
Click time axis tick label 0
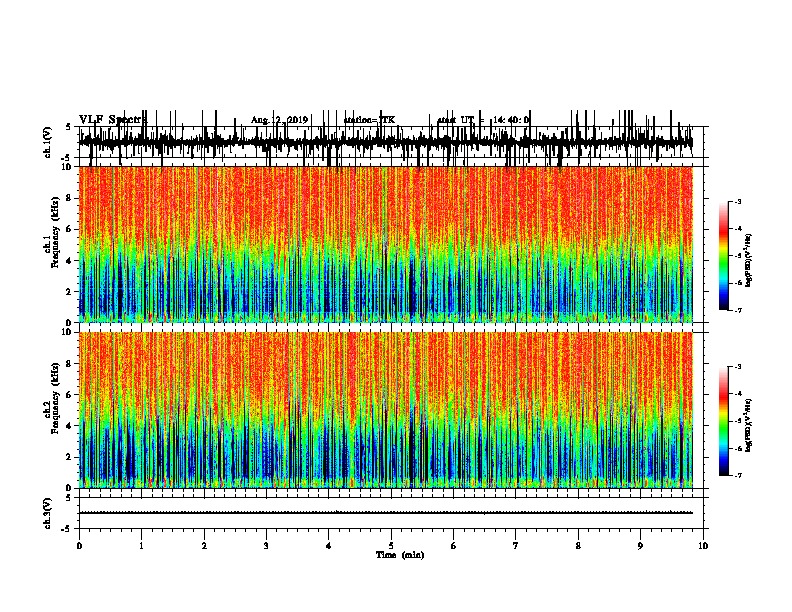point(79,546)
